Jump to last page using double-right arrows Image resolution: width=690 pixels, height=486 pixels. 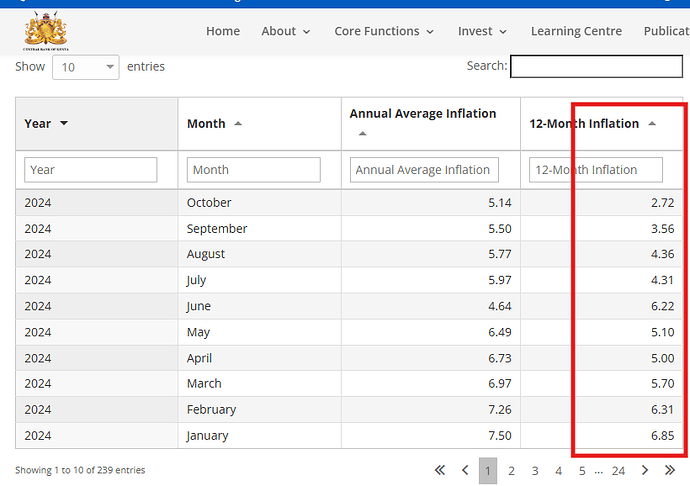tap(670, 470)
